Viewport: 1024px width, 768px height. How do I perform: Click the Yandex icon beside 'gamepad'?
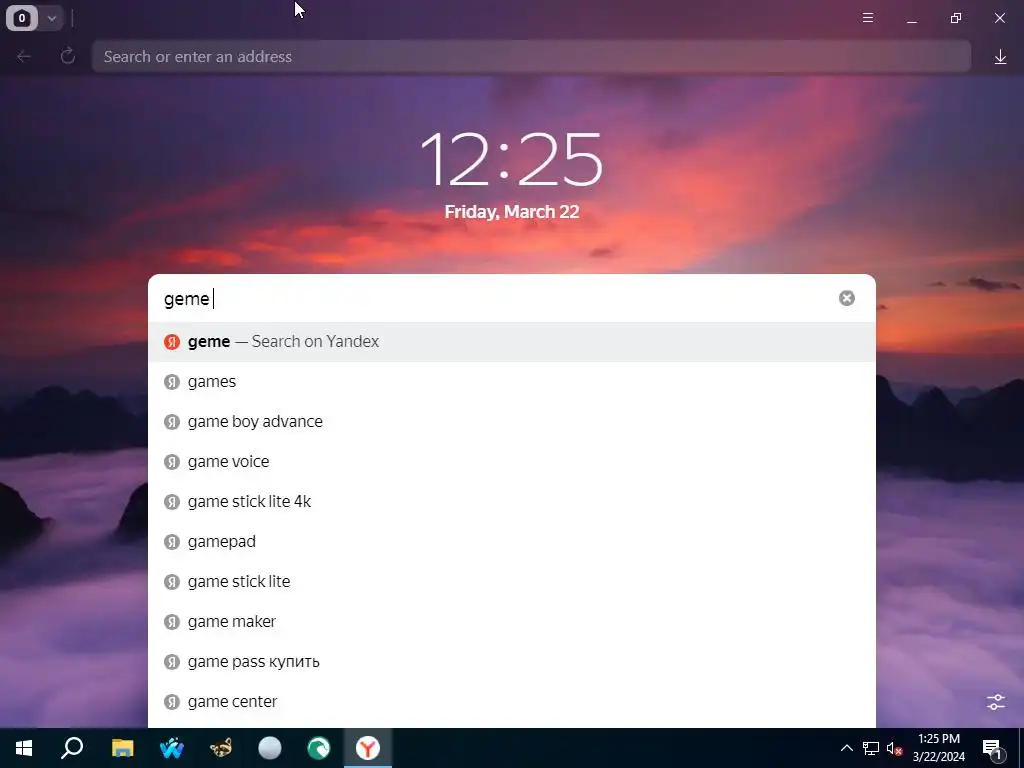pyautogui.click(x=172, y=541)
